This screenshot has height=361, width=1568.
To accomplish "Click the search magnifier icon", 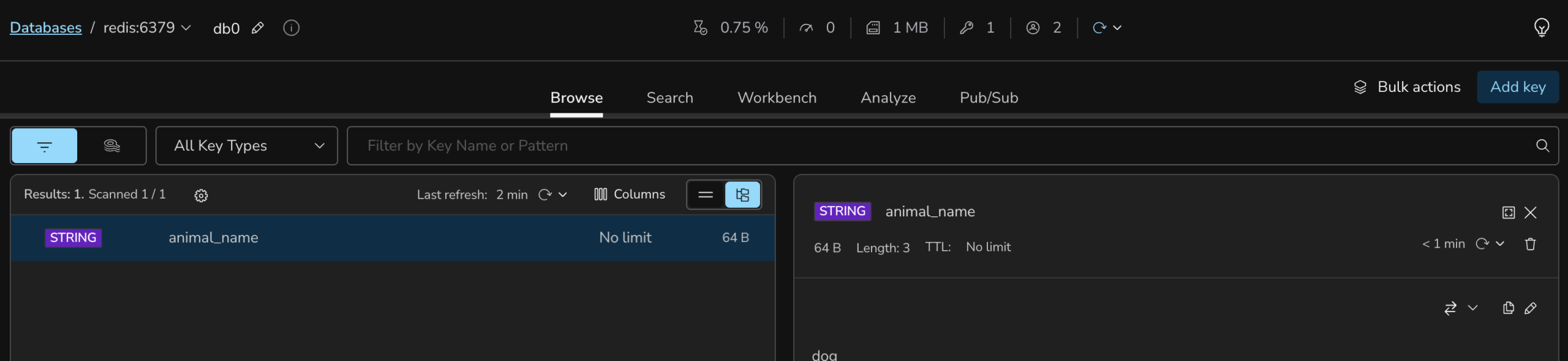I will 1542,146.
